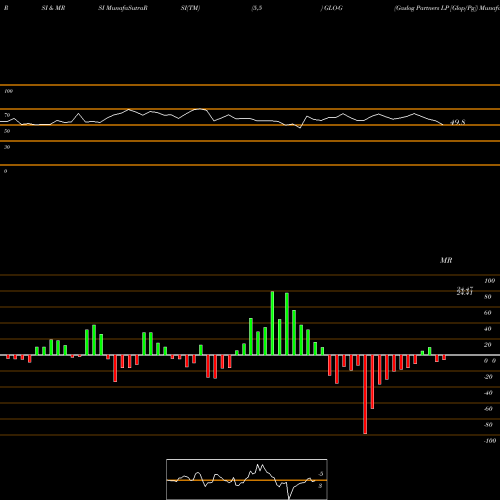Click the '(5,5' parameter text in header
Screen dimensions: 500x500
(257, 8)
